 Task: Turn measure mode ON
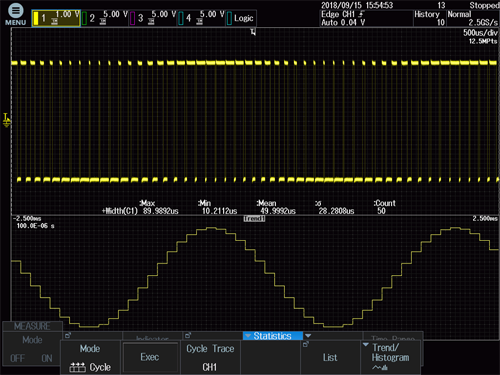(47, 358)
